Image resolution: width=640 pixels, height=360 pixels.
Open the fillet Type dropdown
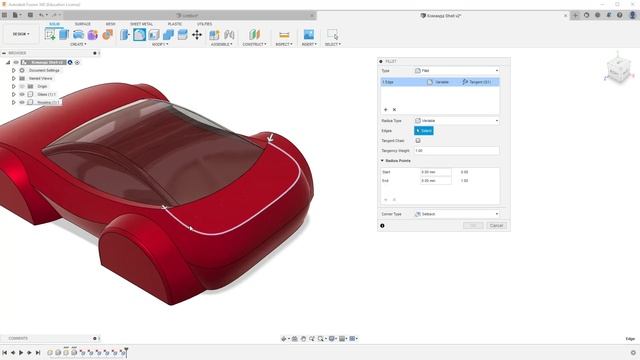[x=456, y=71]
